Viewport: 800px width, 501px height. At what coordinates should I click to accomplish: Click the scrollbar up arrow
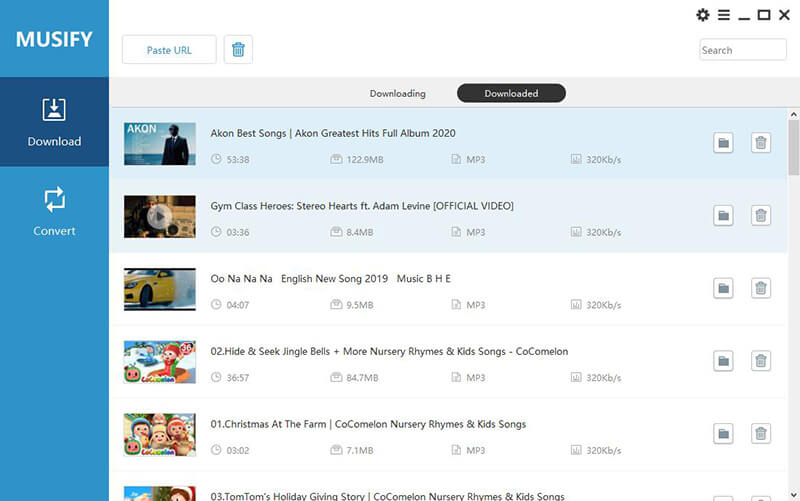pos(793,114)
